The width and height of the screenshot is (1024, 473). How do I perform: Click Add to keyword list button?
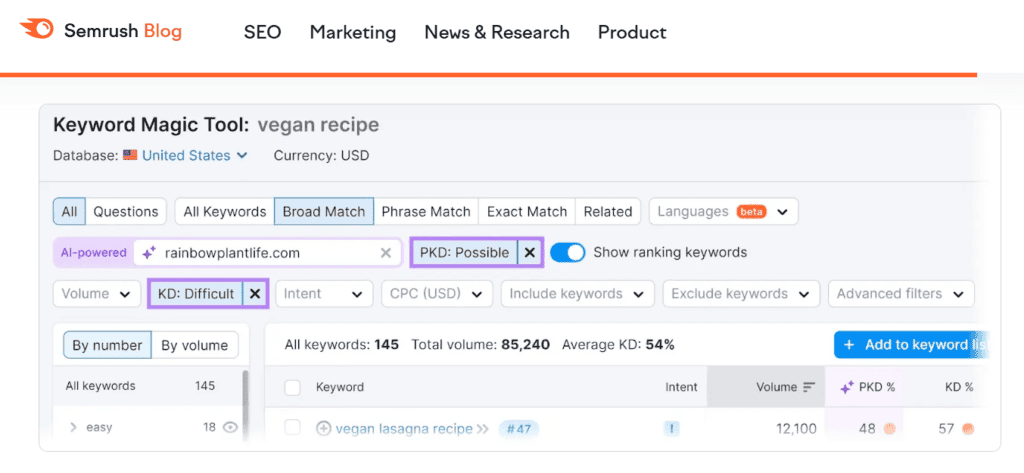click(x=912, y=345)
